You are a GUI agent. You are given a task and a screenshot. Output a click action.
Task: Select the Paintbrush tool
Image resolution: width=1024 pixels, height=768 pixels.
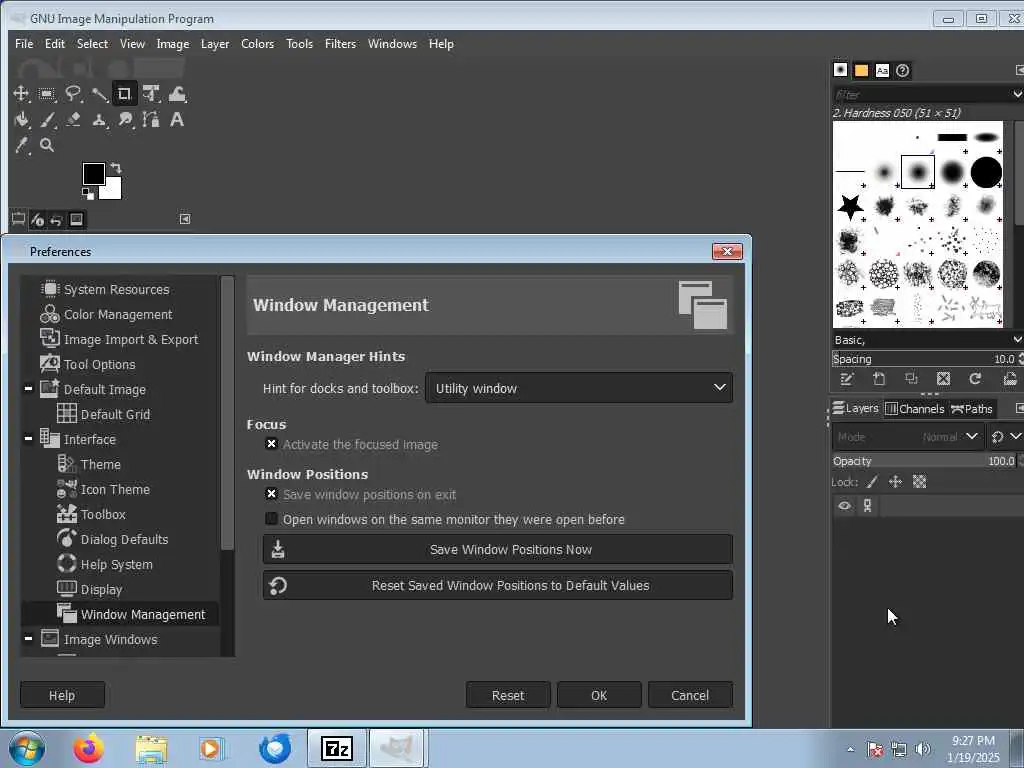tap(47, 120)
